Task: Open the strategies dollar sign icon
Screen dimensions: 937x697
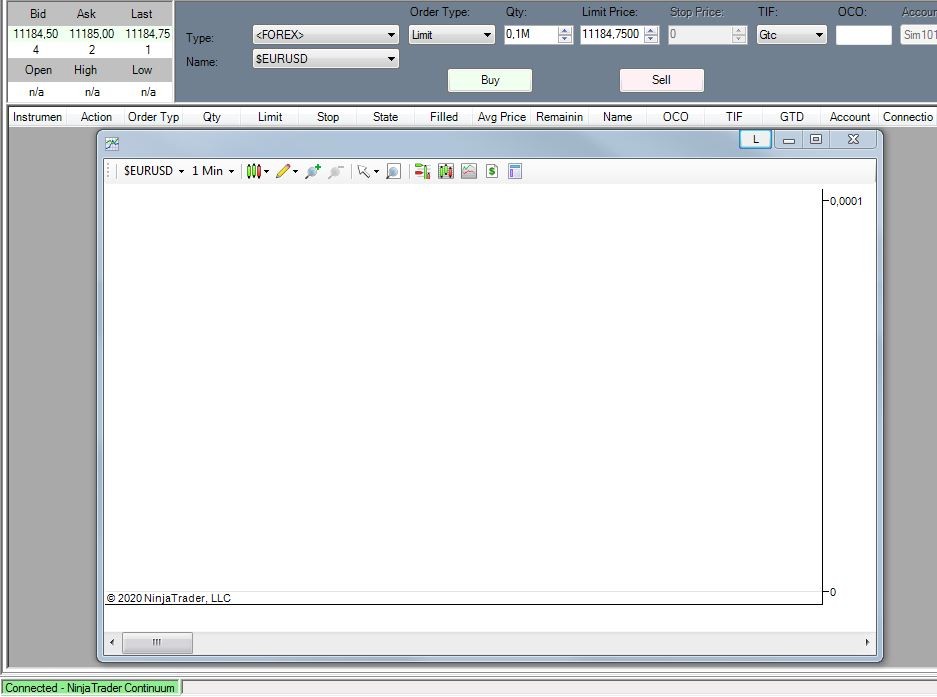Action: tap(492, 172)
